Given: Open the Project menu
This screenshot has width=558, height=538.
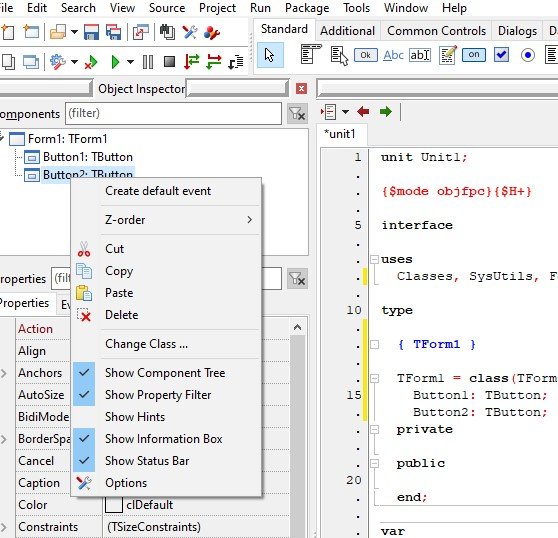Looking at the screenshot, I should pyautogui.click(x=217, y=8).
